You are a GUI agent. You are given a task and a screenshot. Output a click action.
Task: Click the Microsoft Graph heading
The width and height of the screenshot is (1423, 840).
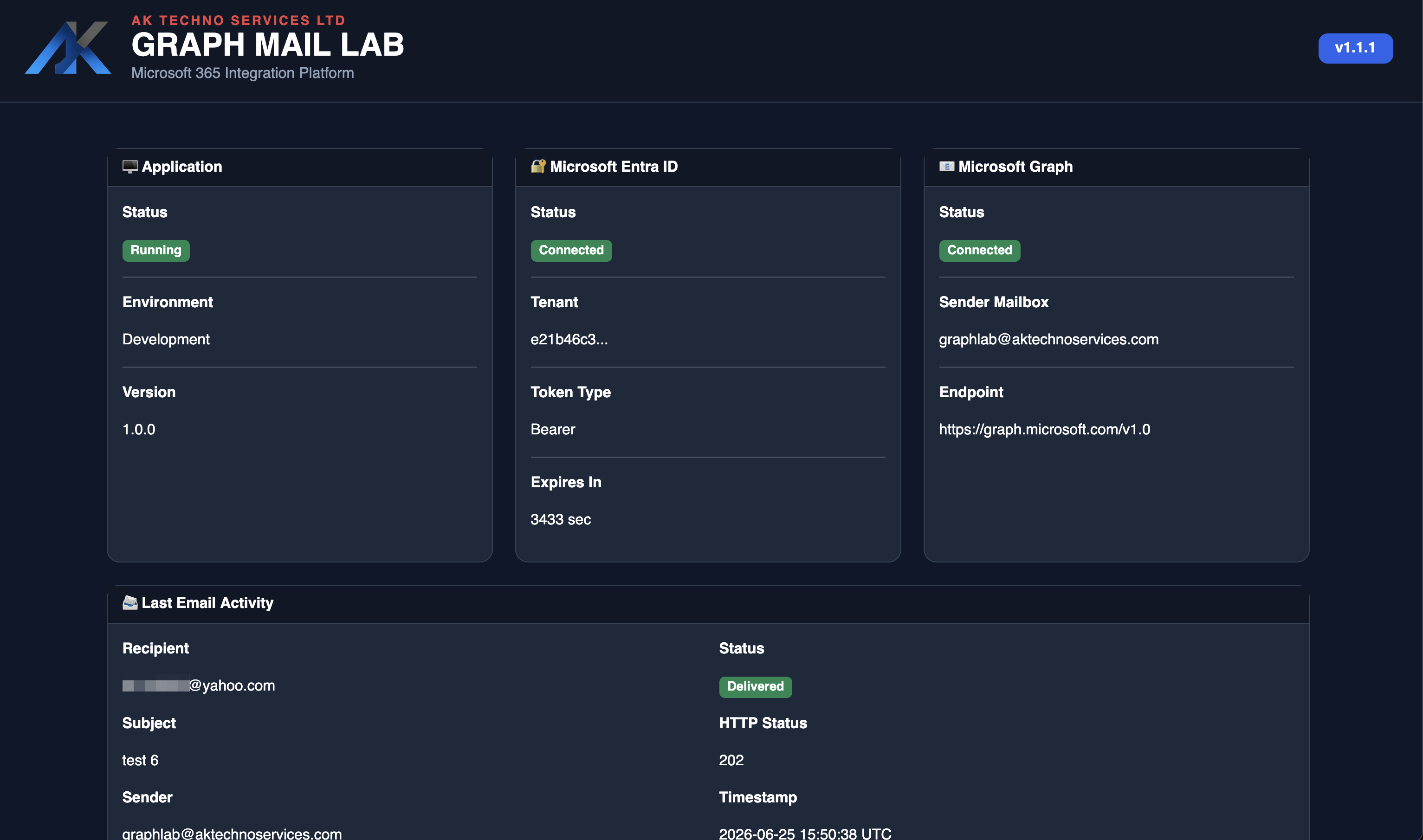click(1016, 167)
